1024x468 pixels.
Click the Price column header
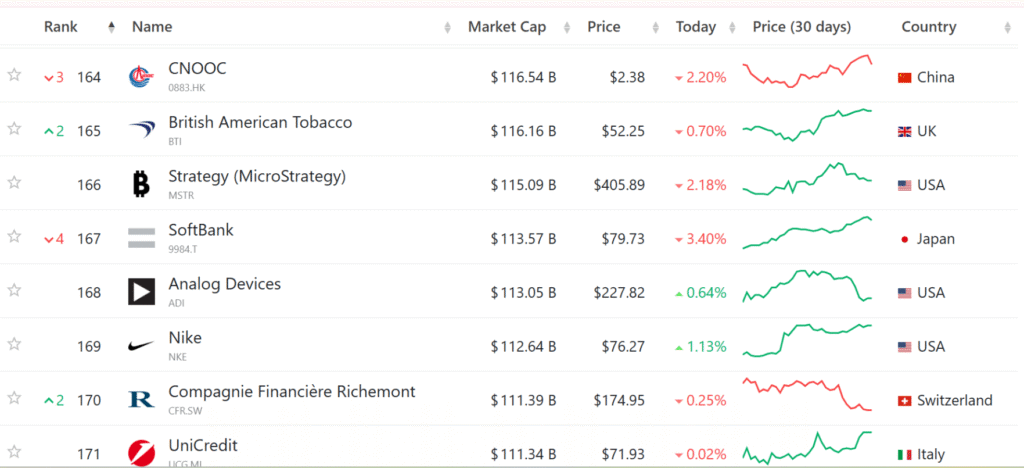click(x=604, y=27)
